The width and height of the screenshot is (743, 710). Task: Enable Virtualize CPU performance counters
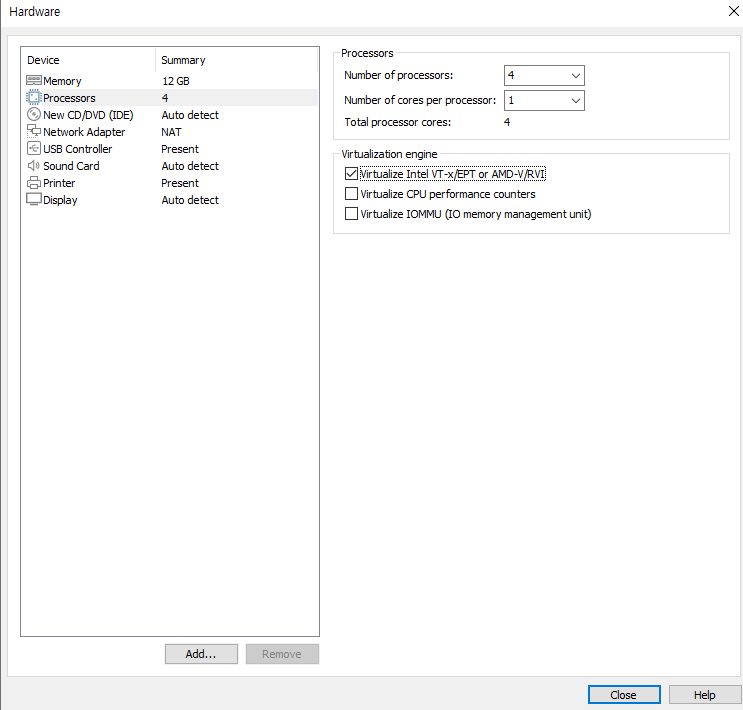351,194
